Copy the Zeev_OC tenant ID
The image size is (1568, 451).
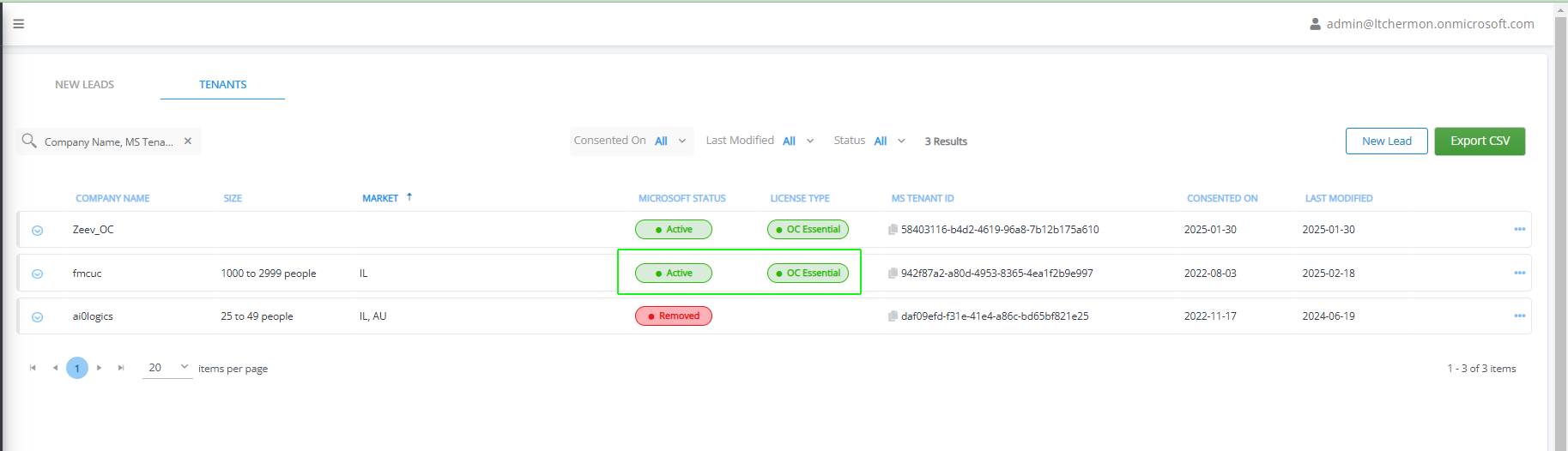coord(893,230)
